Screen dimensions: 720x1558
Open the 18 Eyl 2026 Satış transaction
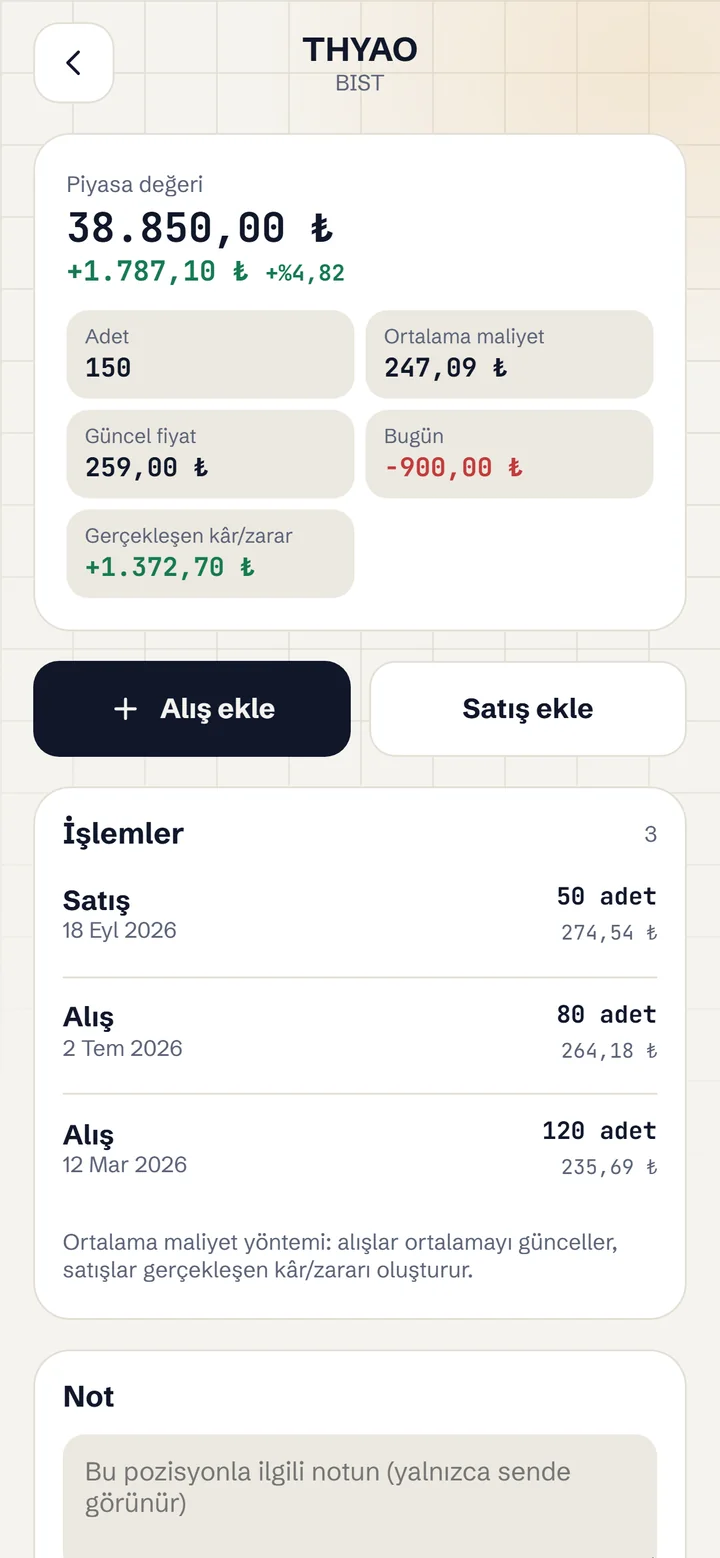tap(360, 915)
